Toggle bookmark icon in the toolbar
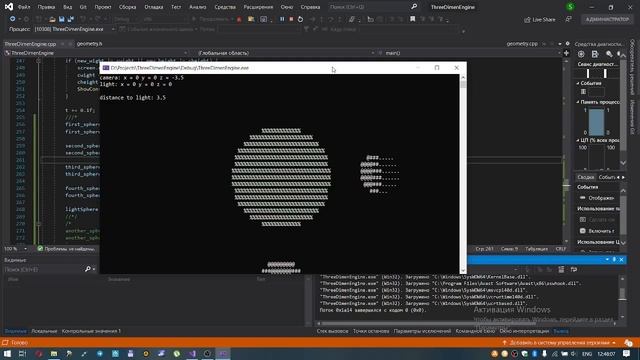The image size is (640, 360). click(x=413, y=19)
